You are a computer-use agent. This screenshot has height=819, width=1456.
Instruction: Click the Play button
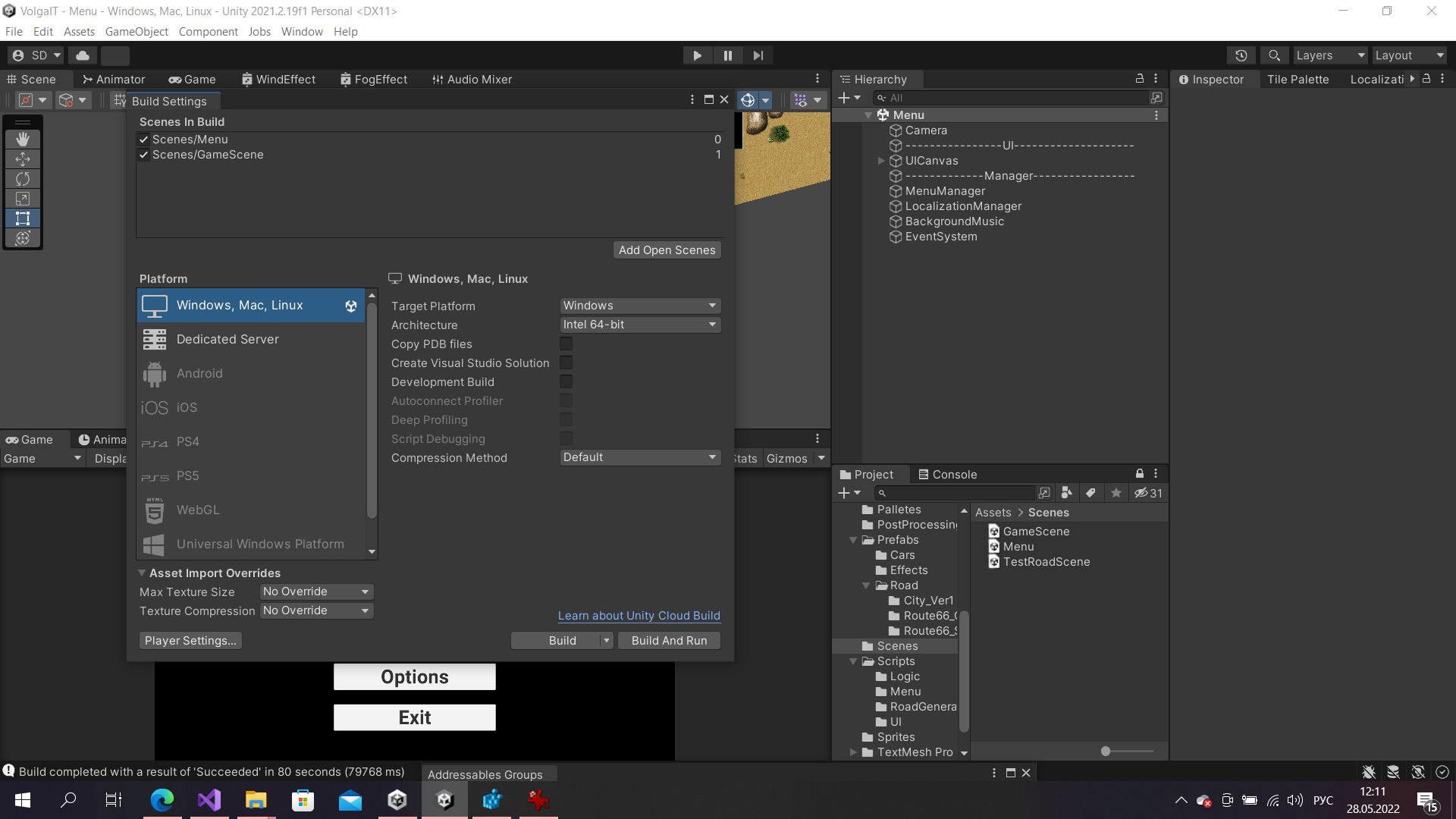point(697,55)
